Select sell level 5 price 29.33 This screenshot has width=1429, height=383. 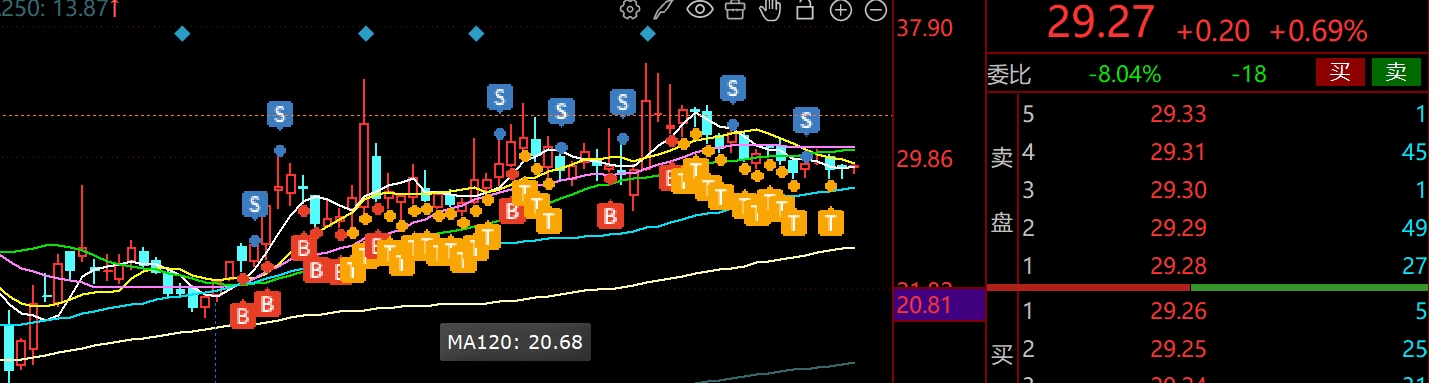1178,114
